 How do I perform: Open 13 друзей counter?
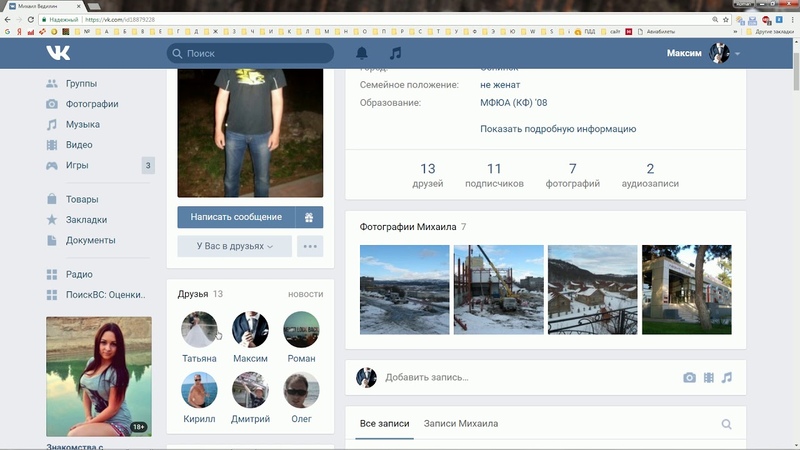pyautogui.click(x=428, y=175)
